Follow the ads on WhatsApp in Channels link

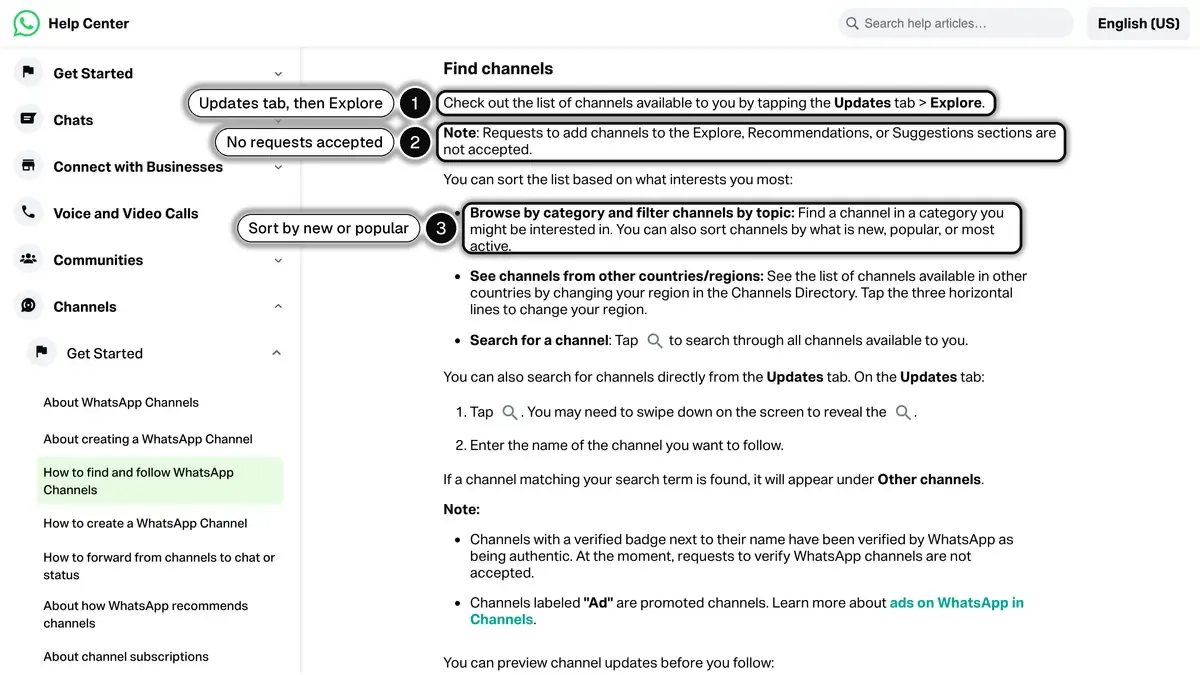(747, 611)
